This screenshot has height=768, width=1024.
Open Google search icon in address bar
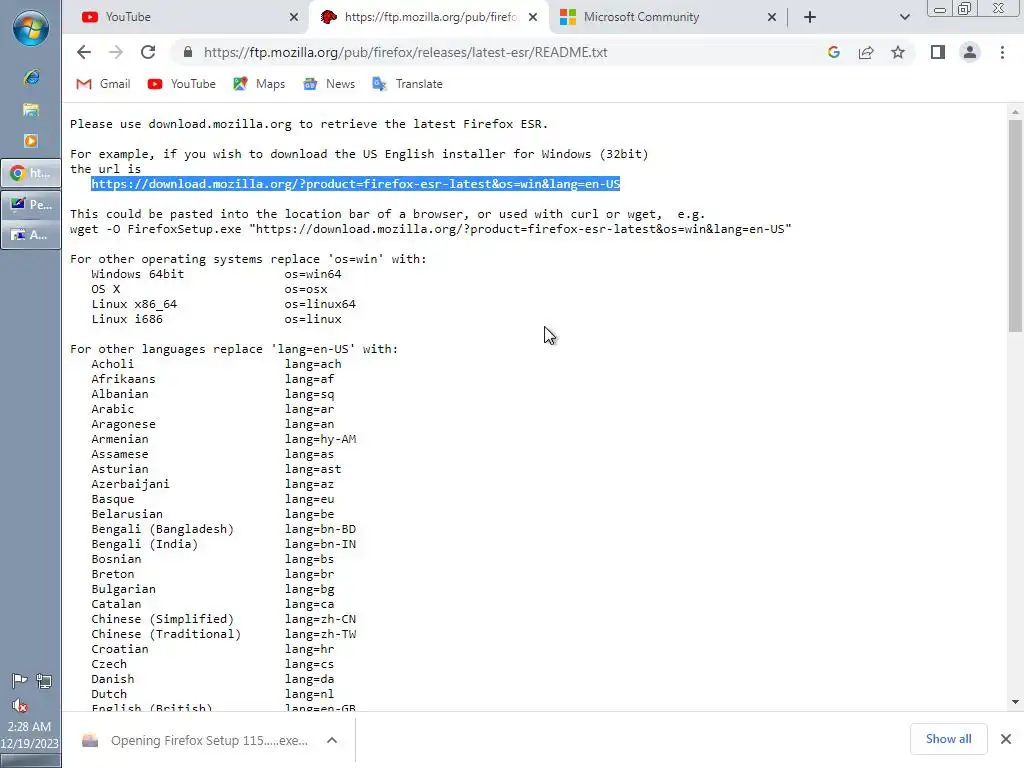tap(834, 52)
